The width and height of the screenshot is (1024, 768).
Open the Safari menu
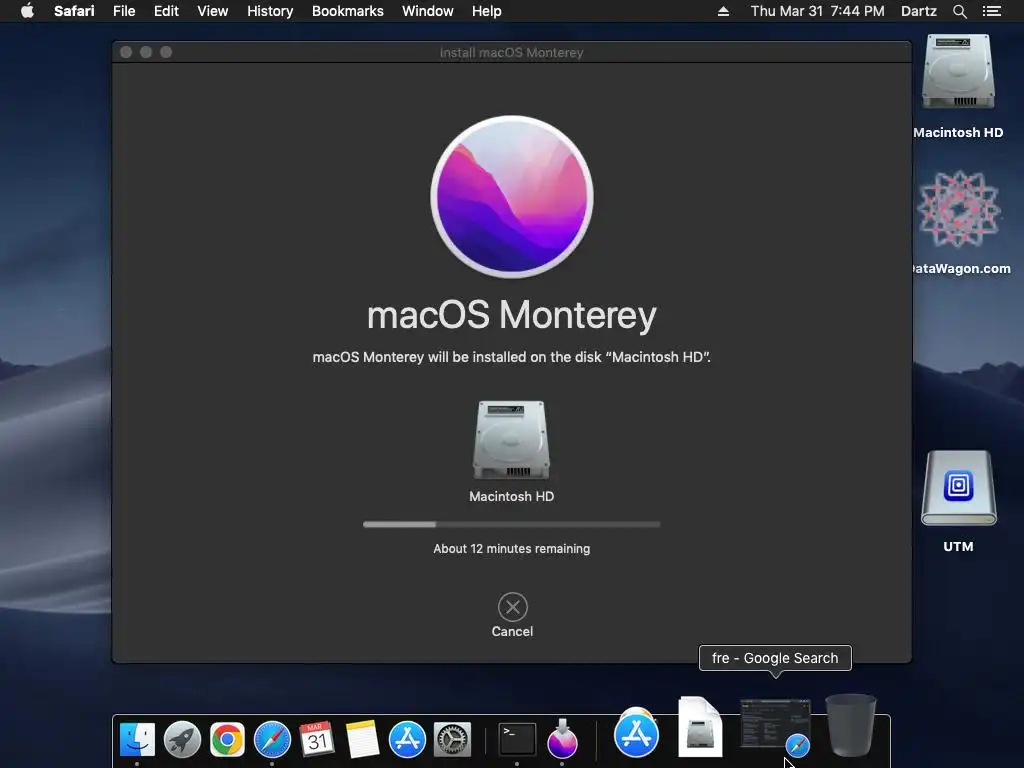[74, 11]
